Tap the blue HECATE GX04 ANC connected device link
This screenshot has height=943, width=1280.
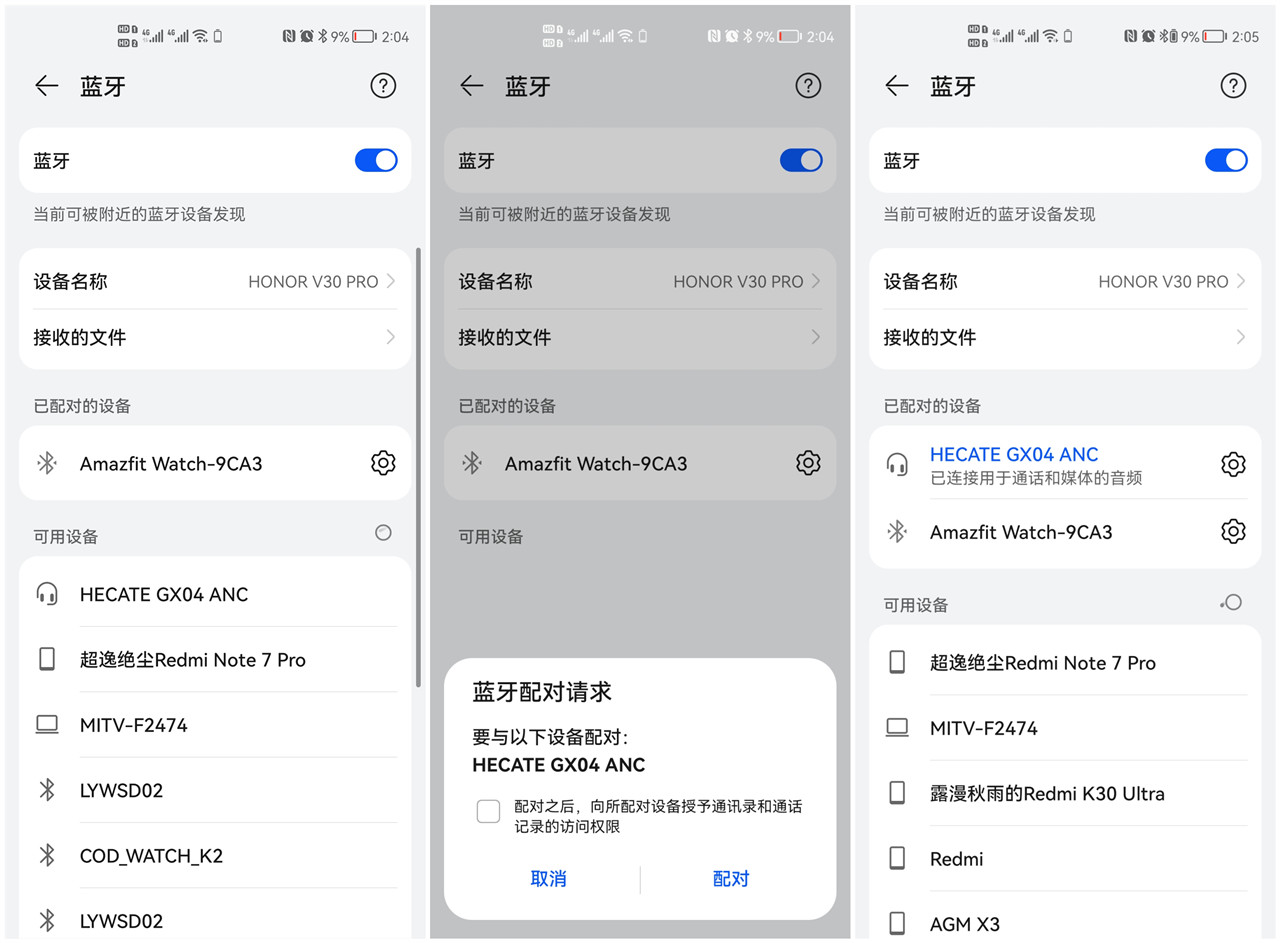click(x=1016, y=454)
